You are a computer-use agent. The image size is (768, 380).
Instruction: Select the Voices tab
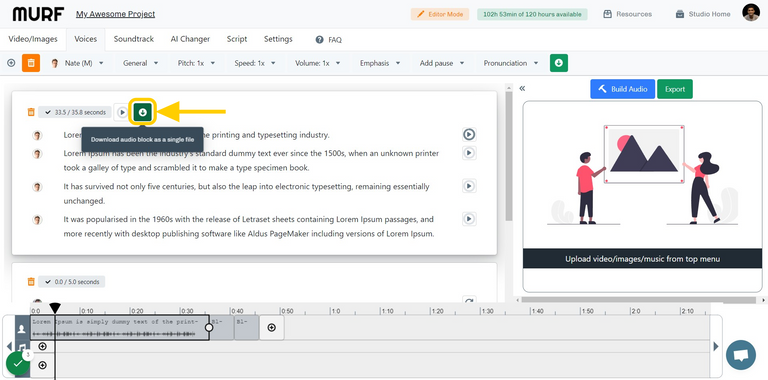(x=86, y=39)
